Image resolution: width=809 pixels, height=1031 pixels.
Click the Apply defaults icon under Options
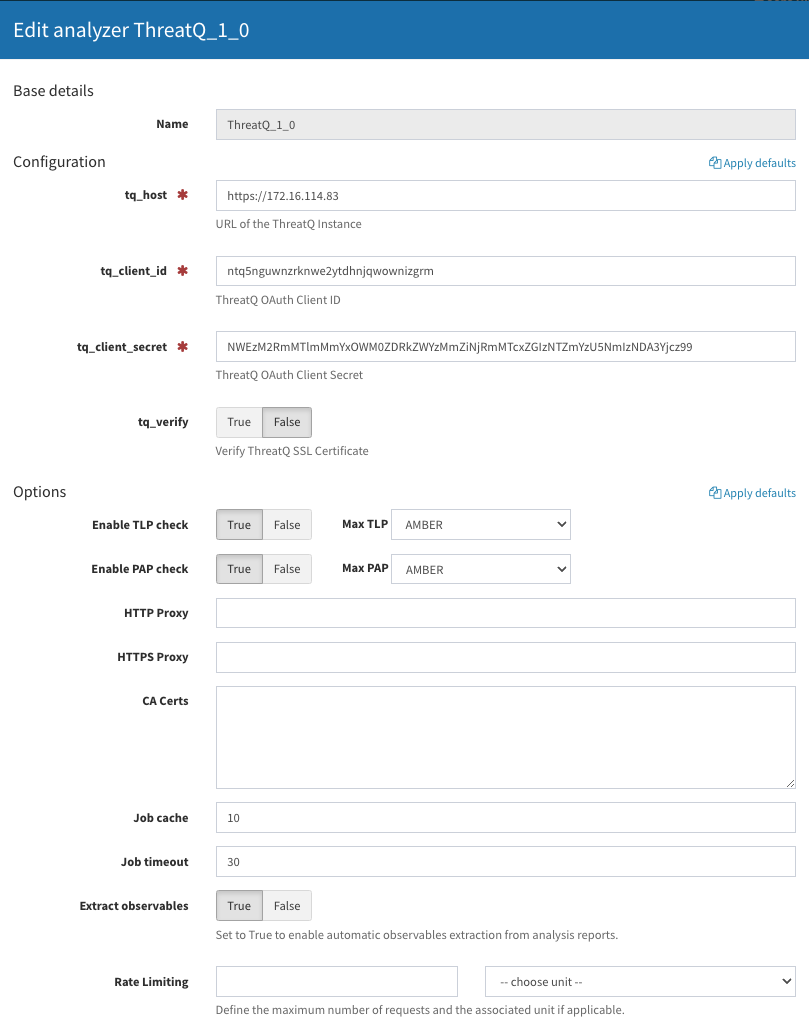click(x=715, y=492)
